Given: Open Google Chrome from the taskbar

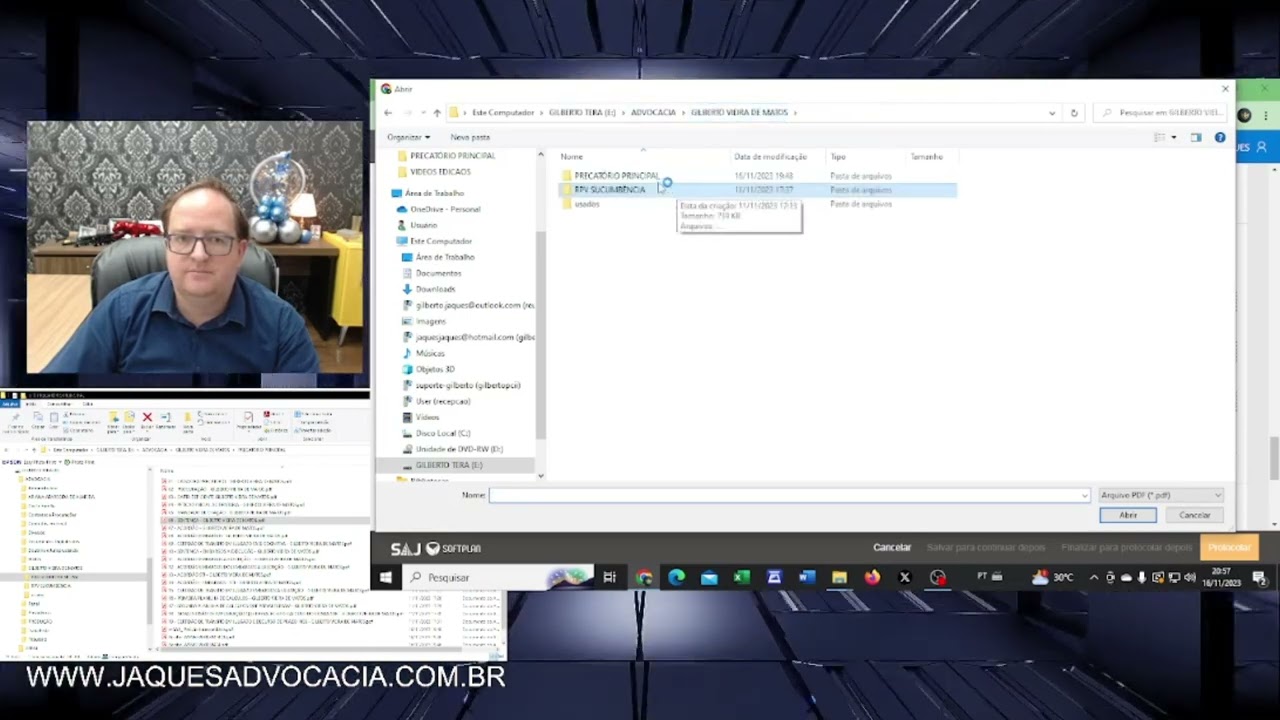Looking at the screenshot, I should tap(644, 577).
